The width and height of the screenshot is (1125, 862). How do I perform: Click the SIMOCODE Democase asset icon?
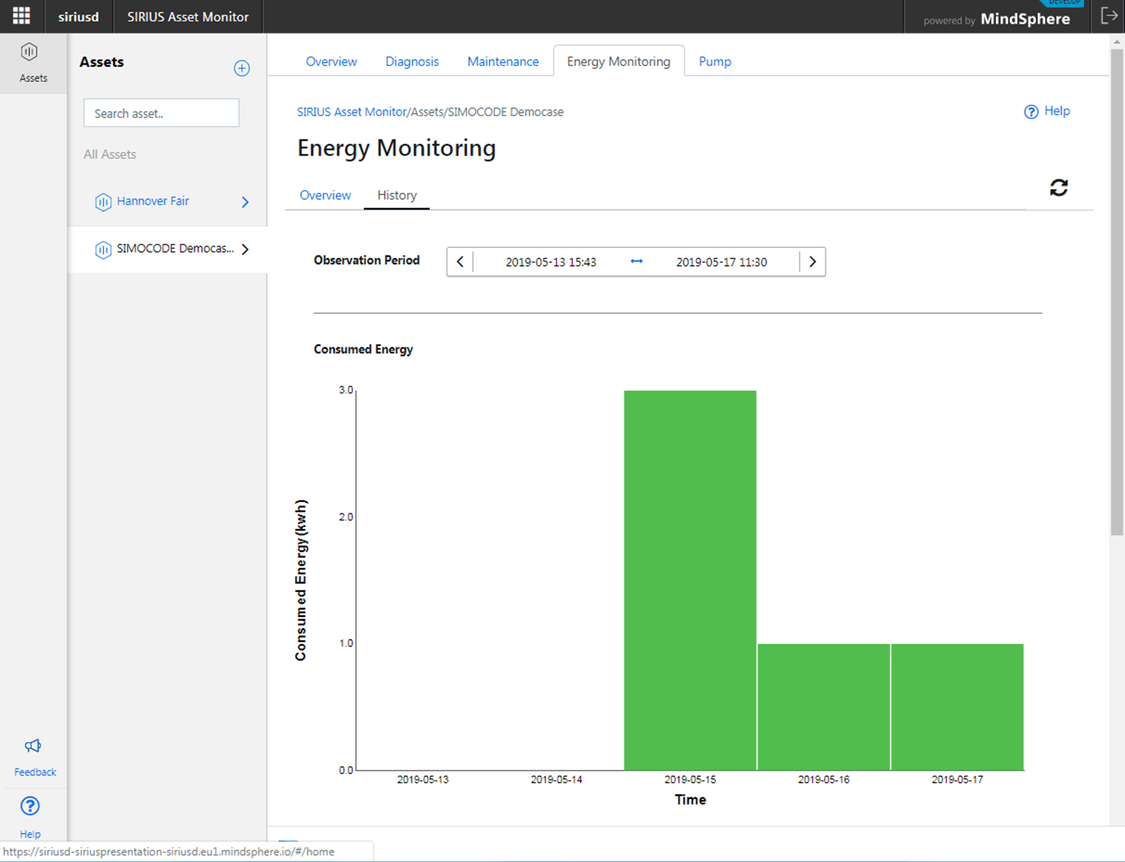pos(103,249)
